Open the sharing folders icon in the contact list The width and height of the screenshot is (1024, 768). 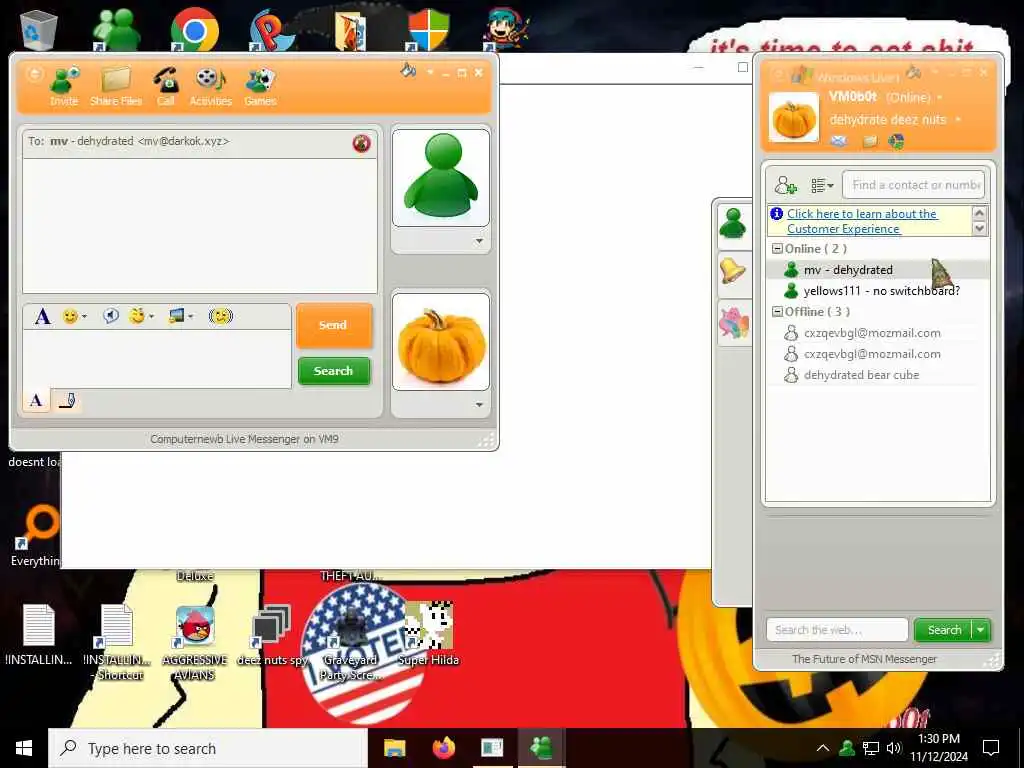pyautogui.click(x=870, y=141)
